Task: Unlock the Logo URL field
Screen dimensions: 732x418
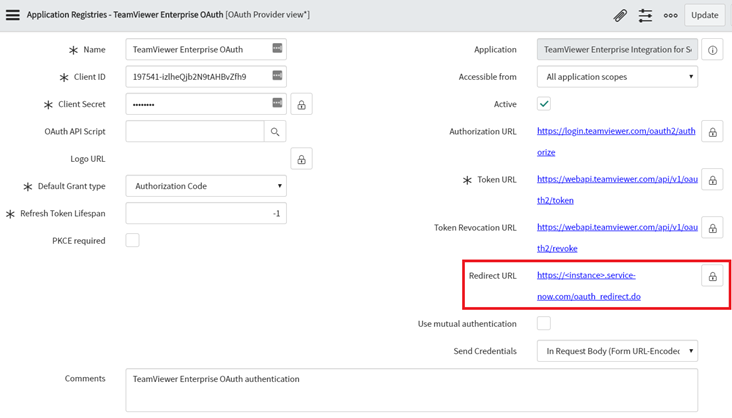Action: [x=302, y=159]
